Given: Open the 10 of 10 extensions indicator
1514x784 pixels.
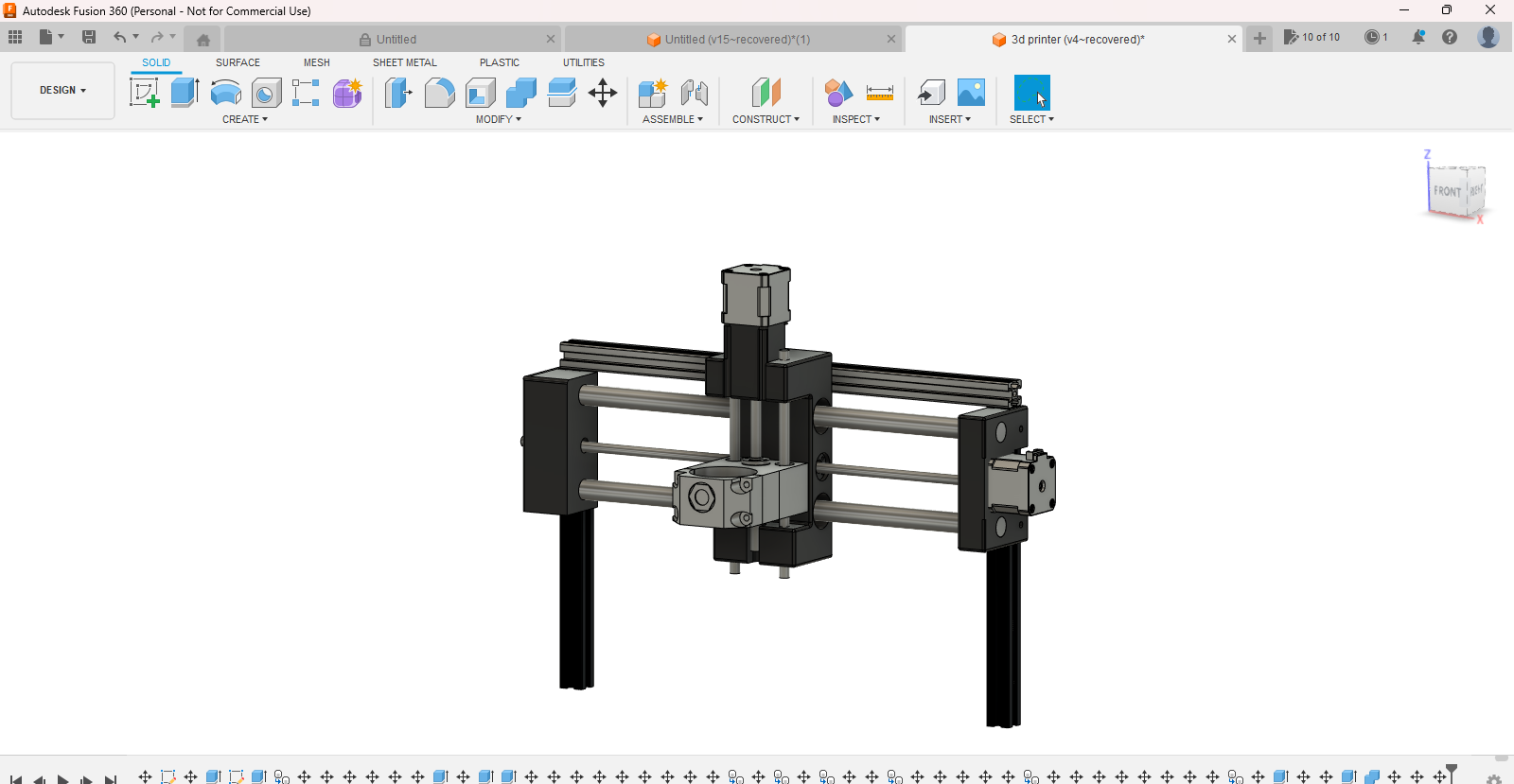Looking at the screenshot, I should click(1312, 37).
